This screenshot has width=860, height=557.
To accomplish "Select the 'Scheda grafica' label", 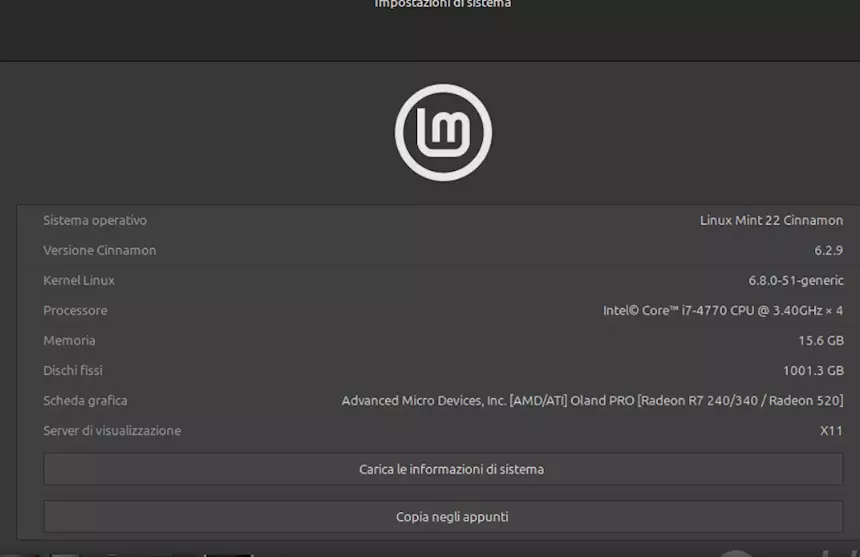I will [x=85, y=401].
